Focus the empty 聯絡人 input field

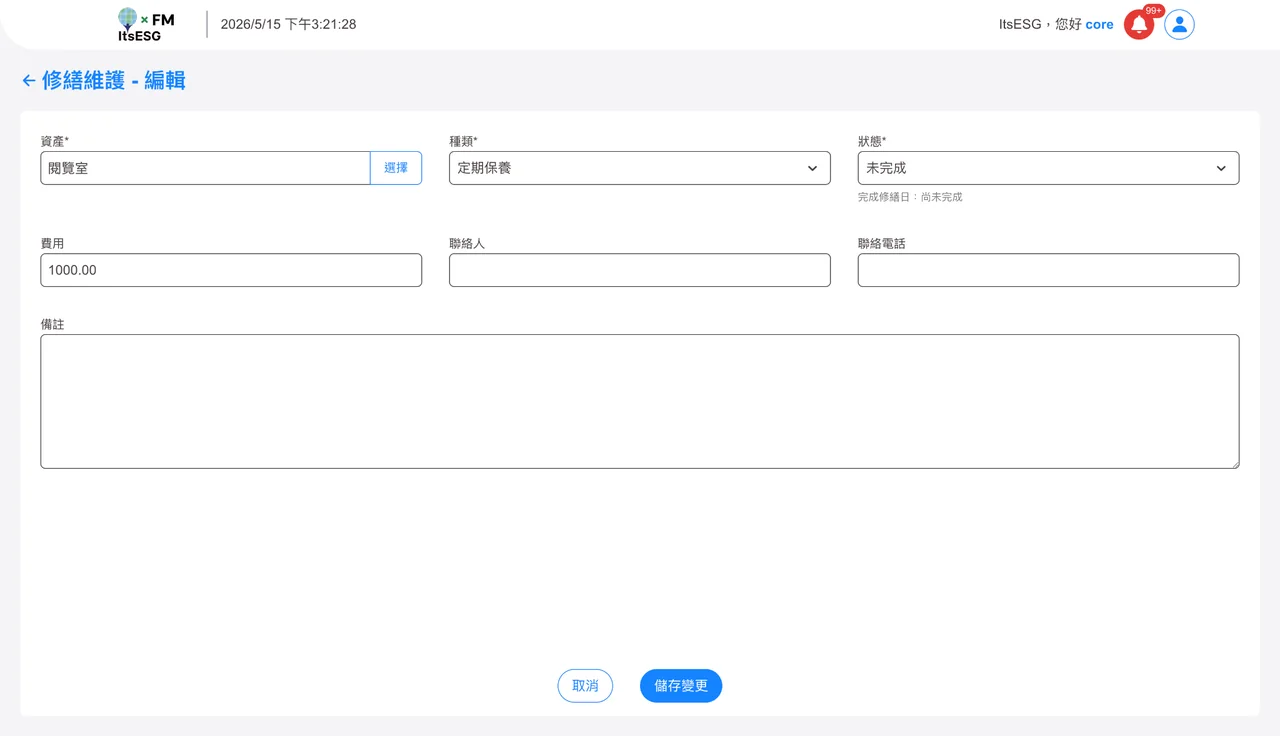point(640,270)
